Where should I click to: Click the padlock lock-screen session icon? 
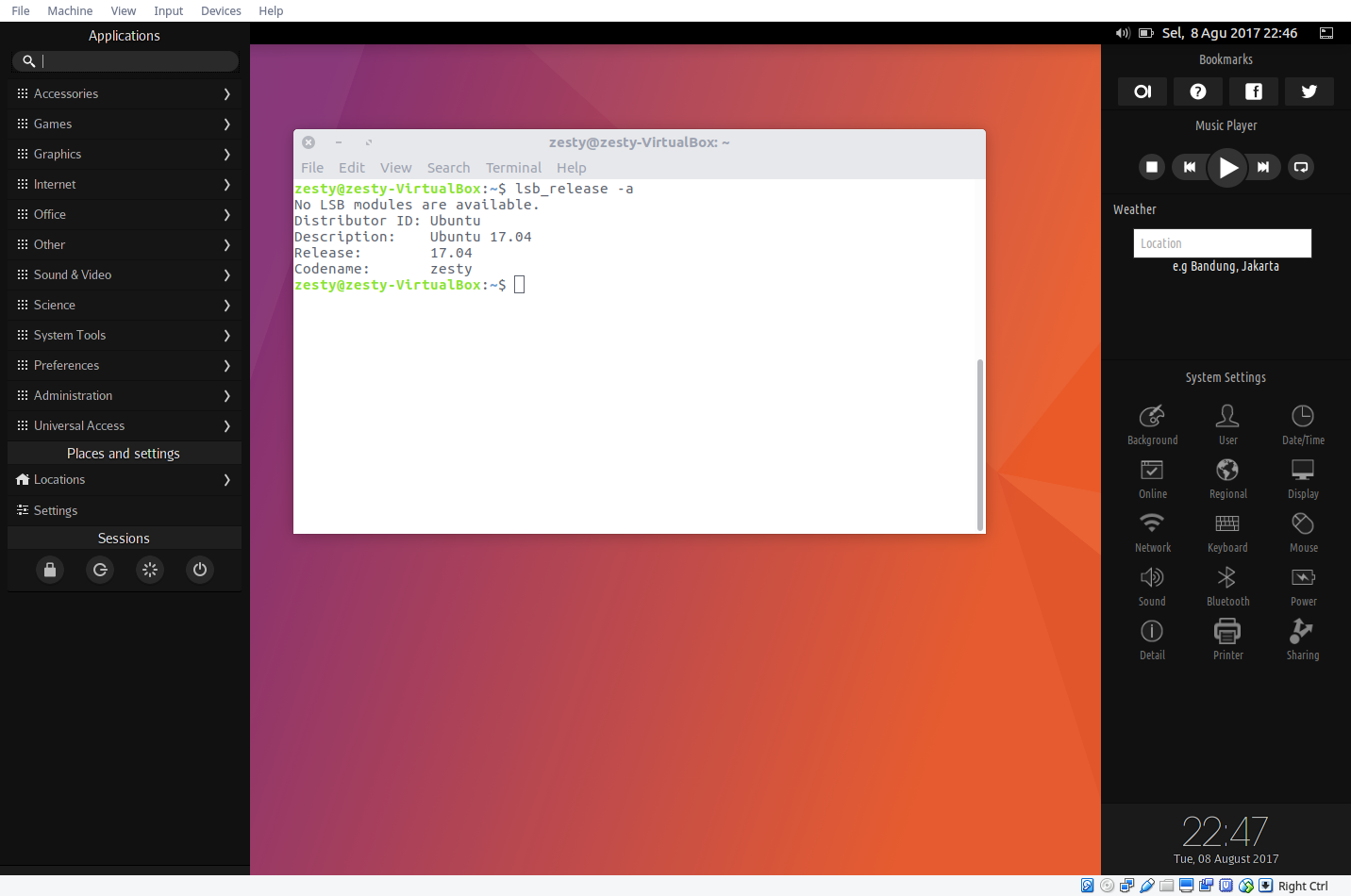(50, 570)
